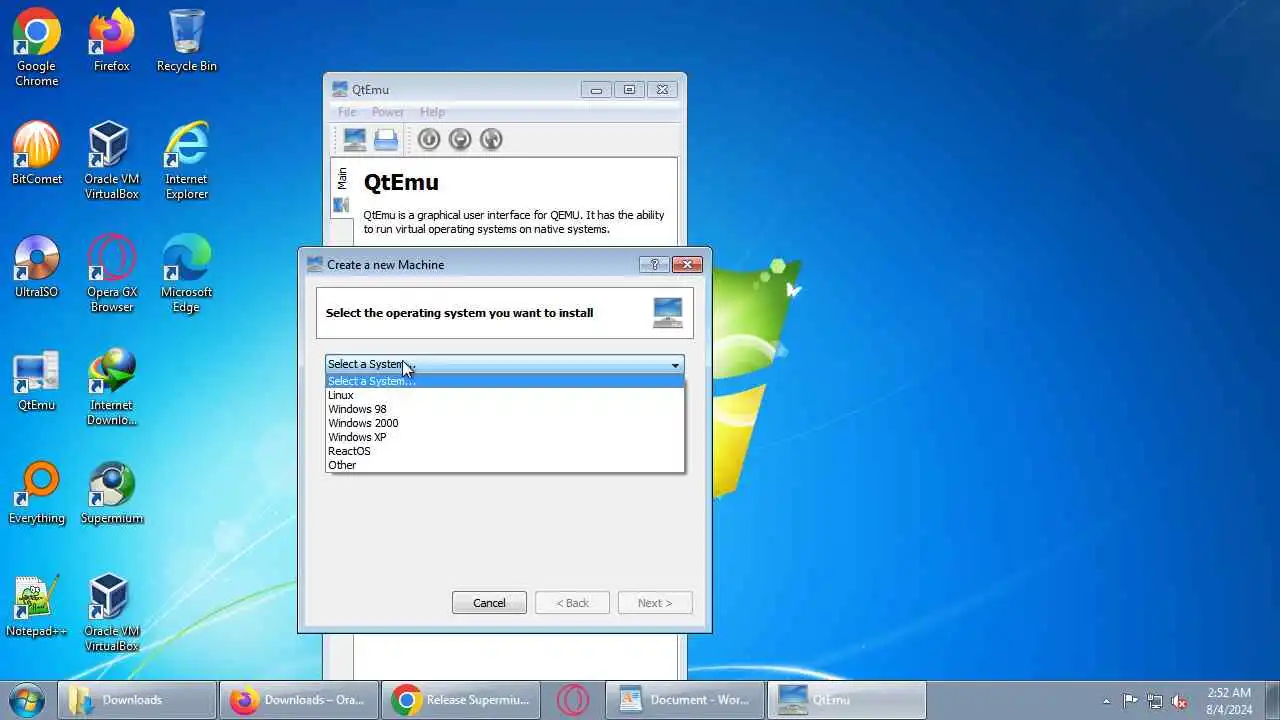This screenshot has width=1280, height=720.
Task: Open the Power menu in QtEmu
Action: coord(388,112)
